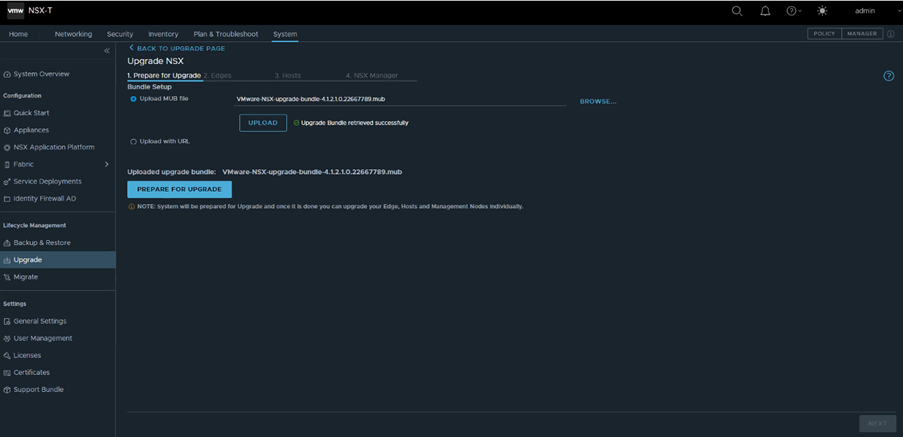Click the Migrate sidebar icon

7,277
